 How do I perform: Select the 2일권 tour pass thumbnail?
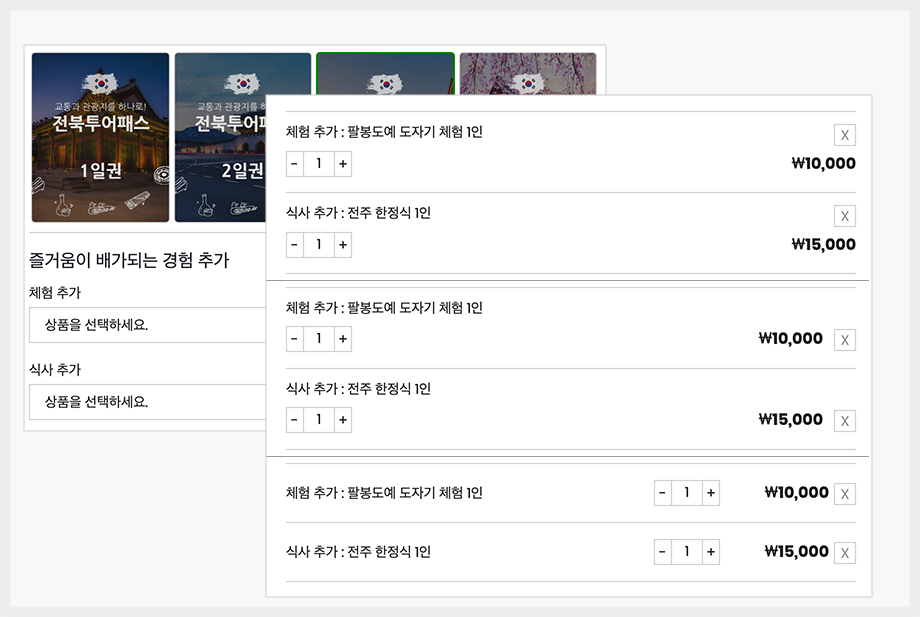click(220, 137)
